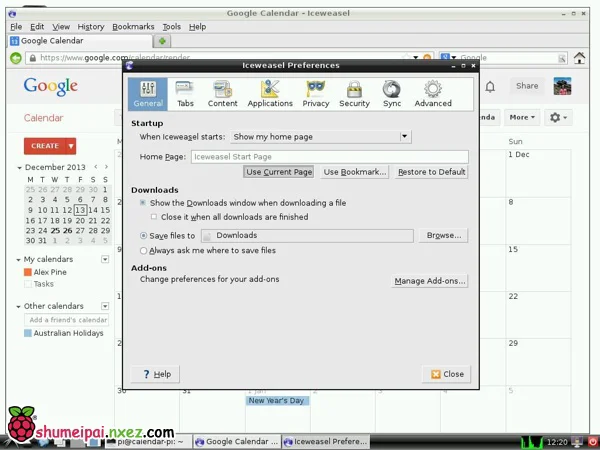Switch to Google Calendar taskbar window
The image size is (600, 450).
pyautogui.click(x=237, y=442)
